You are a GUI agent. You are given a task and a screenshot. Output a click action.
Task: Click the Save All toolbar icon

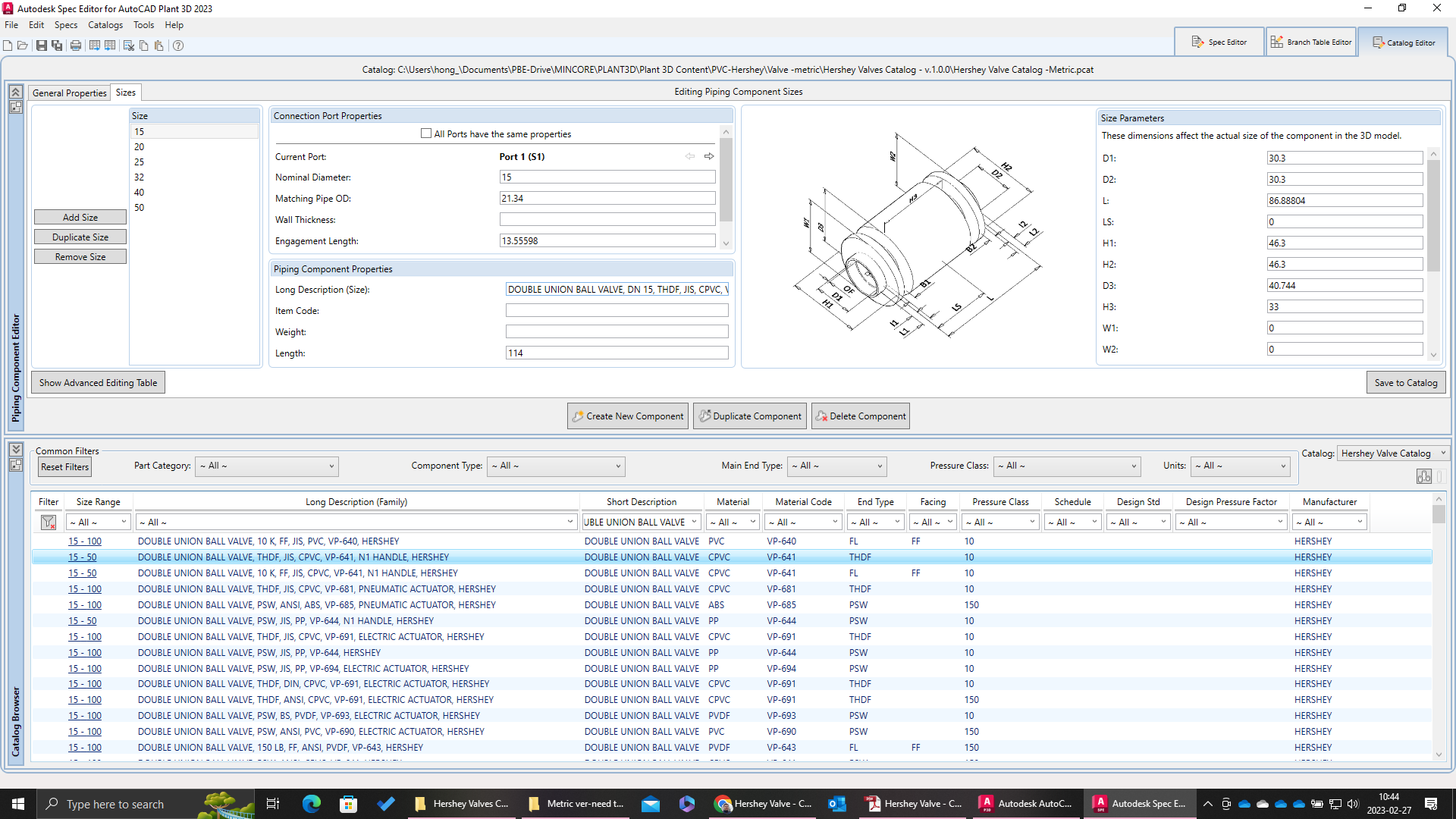[x=57, y=45]
